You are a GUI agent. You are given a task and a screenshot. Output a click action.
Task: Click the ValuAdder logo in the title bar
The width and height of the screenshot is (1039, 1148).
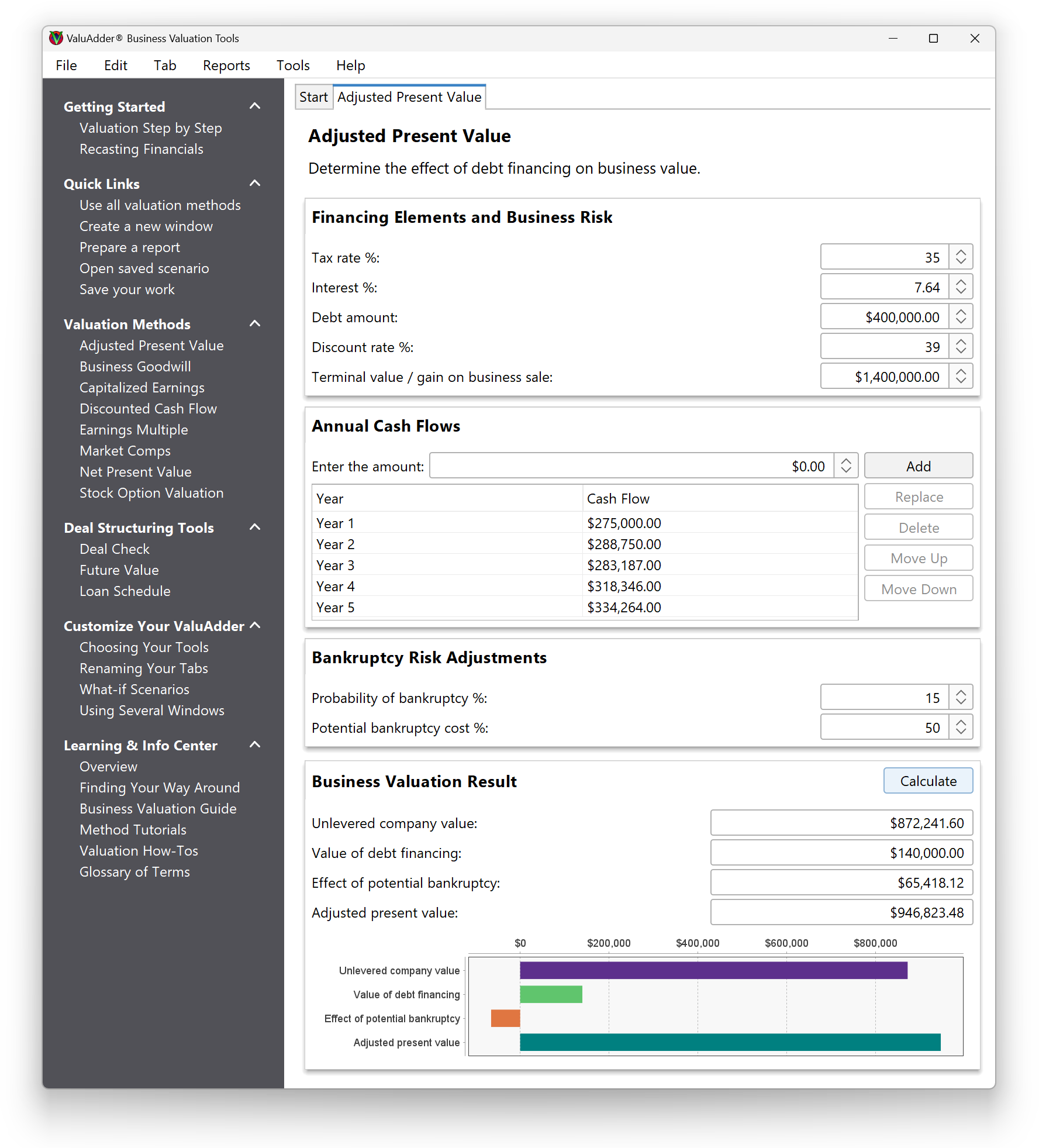click(57, 37)
